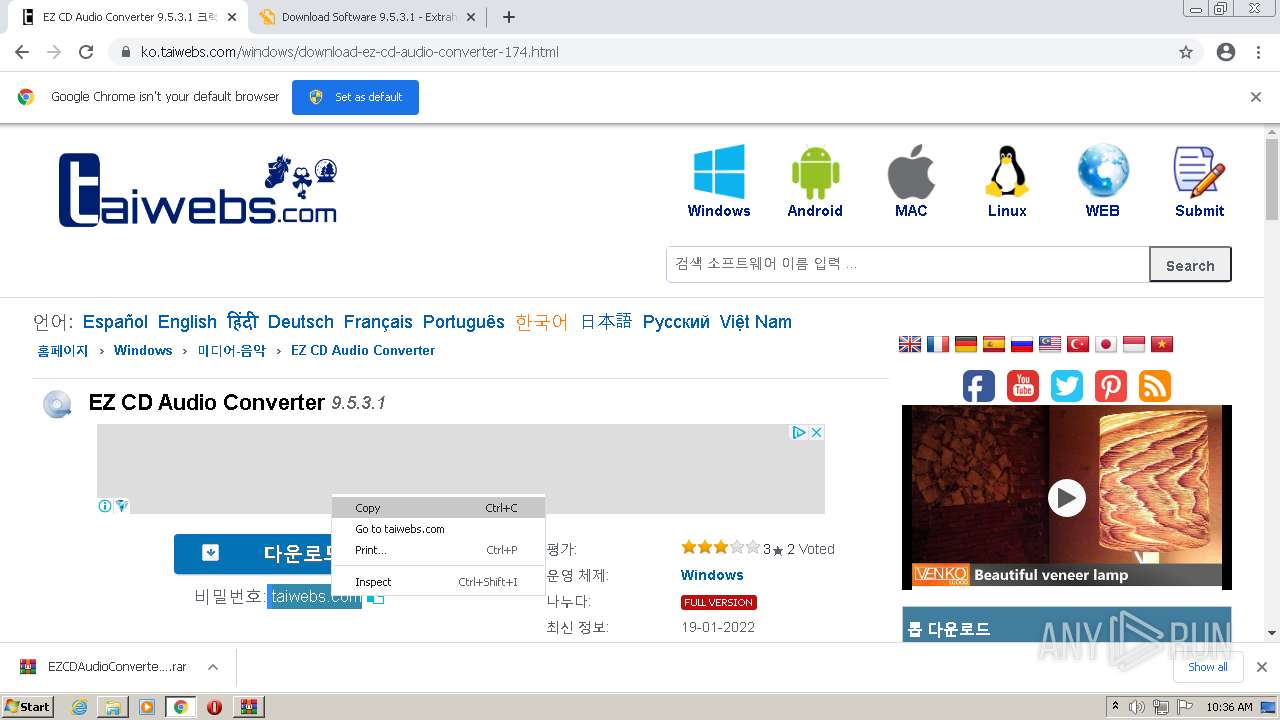Expand the EZCDAudioConverter rar download options
Image resolution: width=1280 pixels, height=720 pixels.
(x=212, y=667)
